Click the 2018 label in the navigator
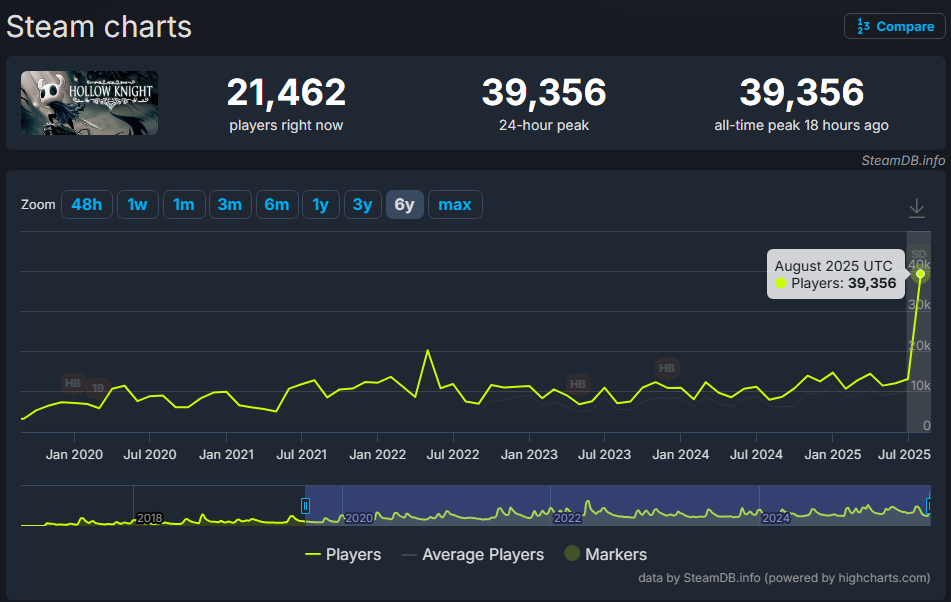 pos(149,518)
